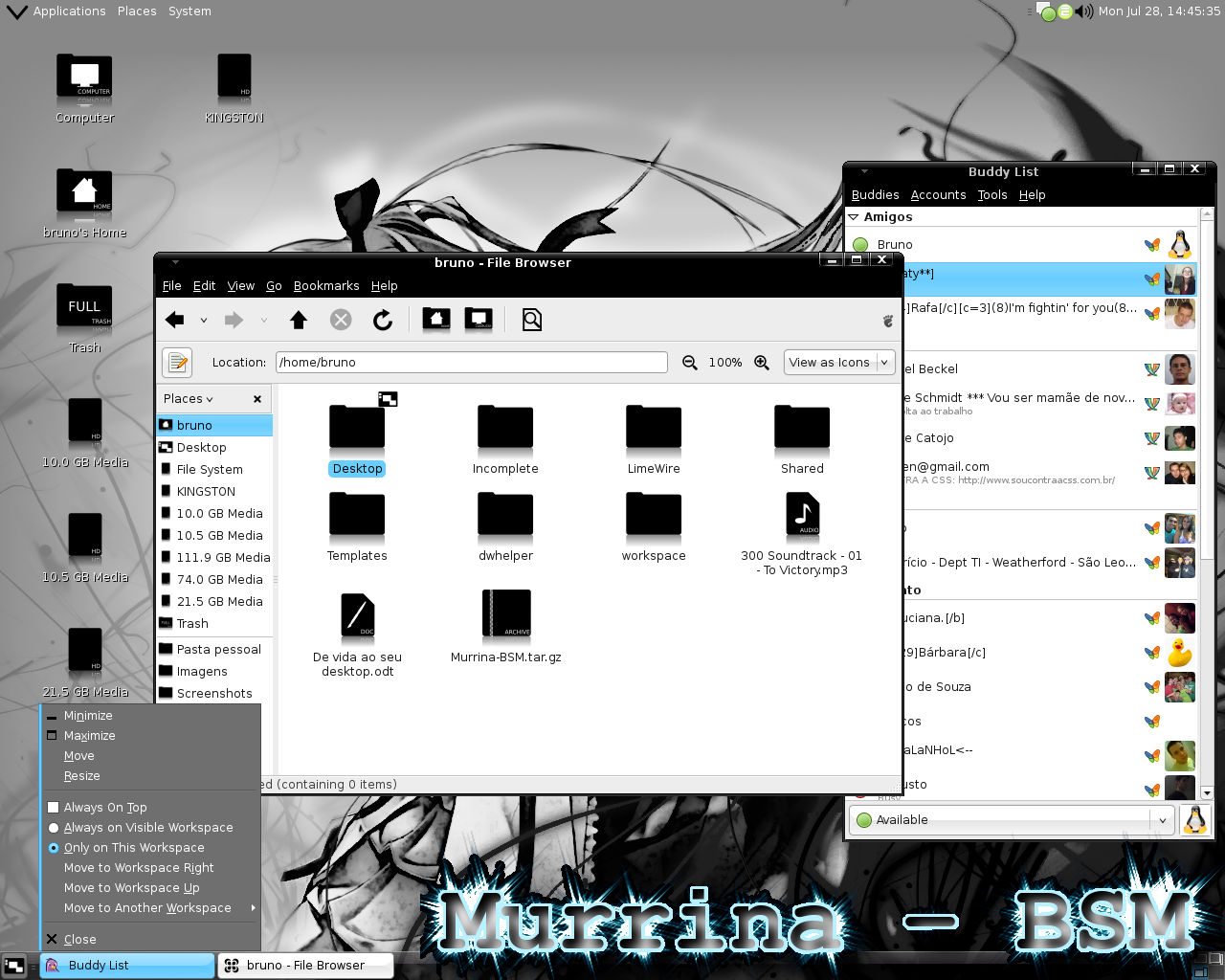Toggle Always On Top checkbox

[54, 808]
